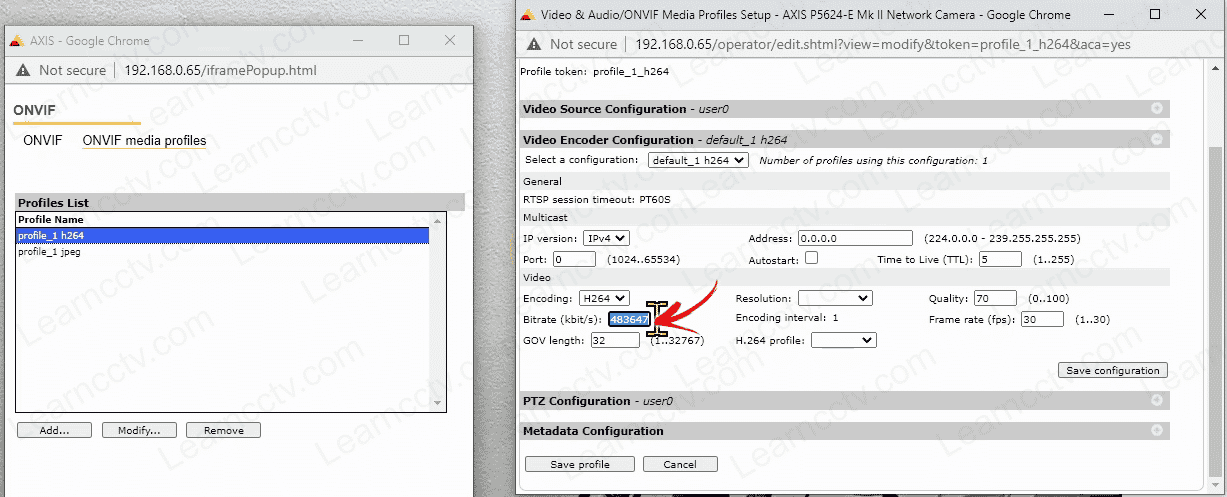Open the H.264 profile dropdown
This screenshot has width=1227, height=497.
[843, 340]
